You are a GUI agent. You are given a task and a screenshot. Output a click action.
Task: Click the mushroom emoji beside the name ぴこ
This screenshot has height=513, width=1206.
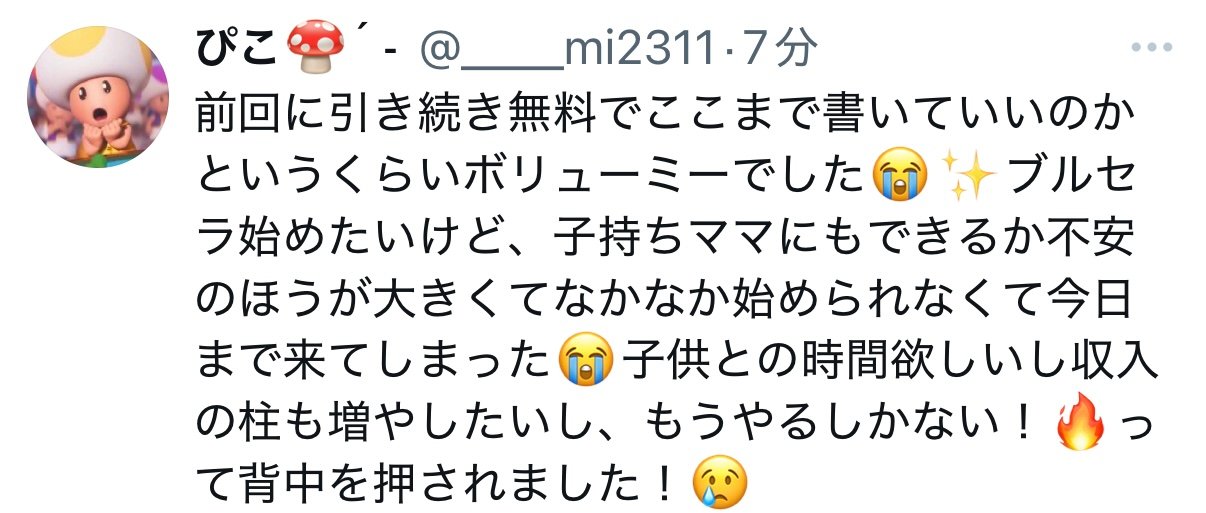point(314,43)
